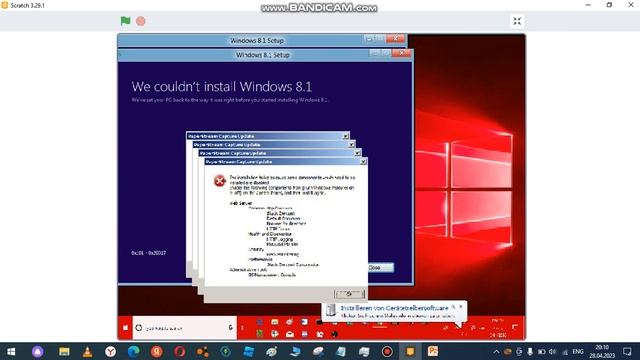
Task: Open Yandex Browser Y icon on taskbar
Action: coord(110,351)
